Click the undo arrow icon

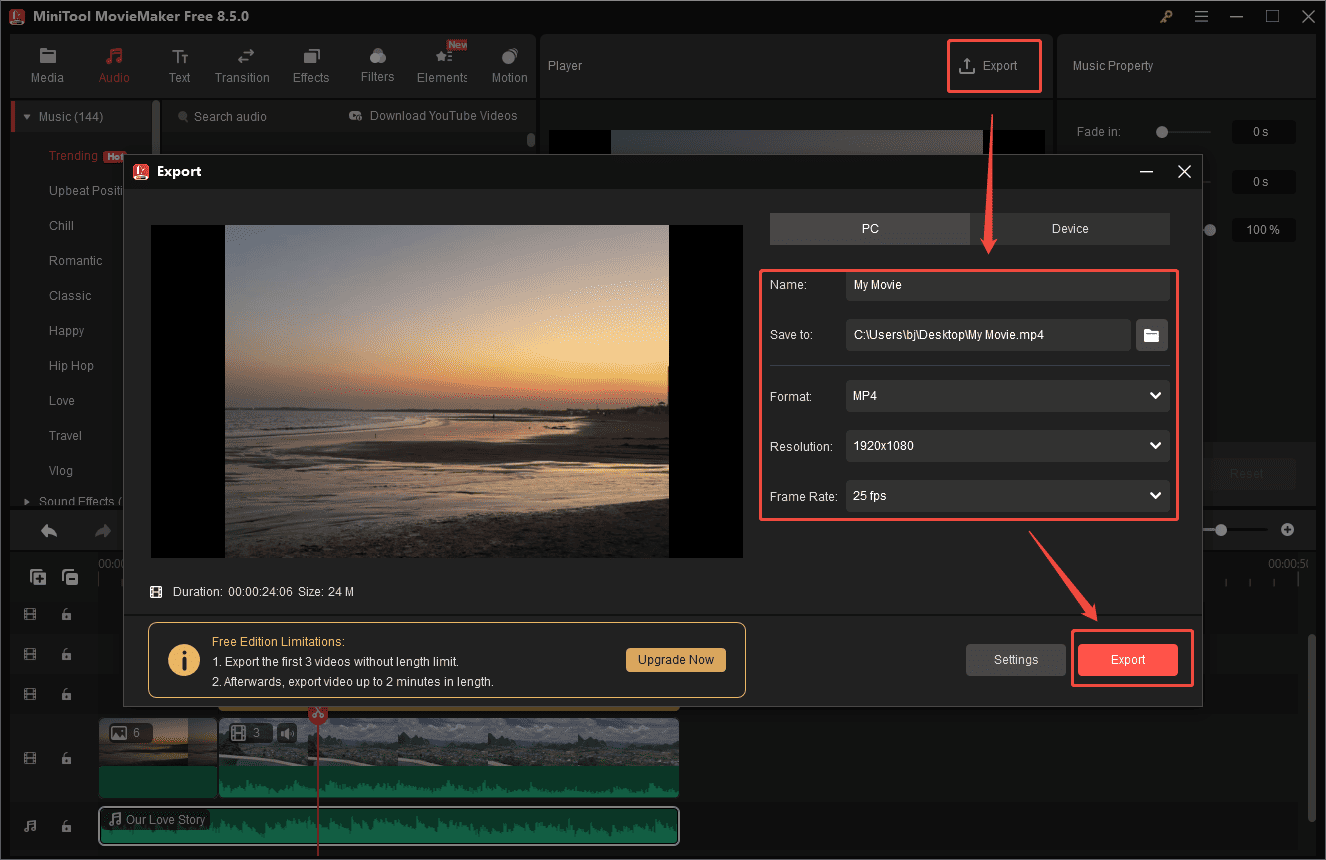pyautogui.click(x=48, y=529)
